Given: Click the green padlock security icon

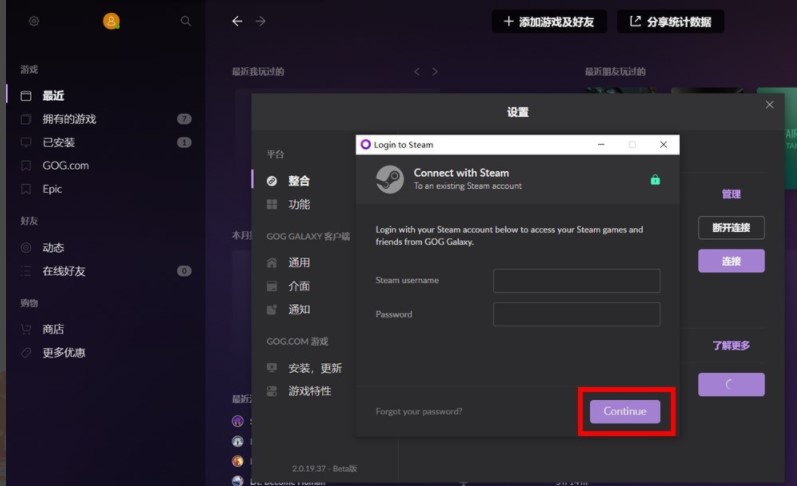Looking at the screenshot, I should tap(655, 179).
